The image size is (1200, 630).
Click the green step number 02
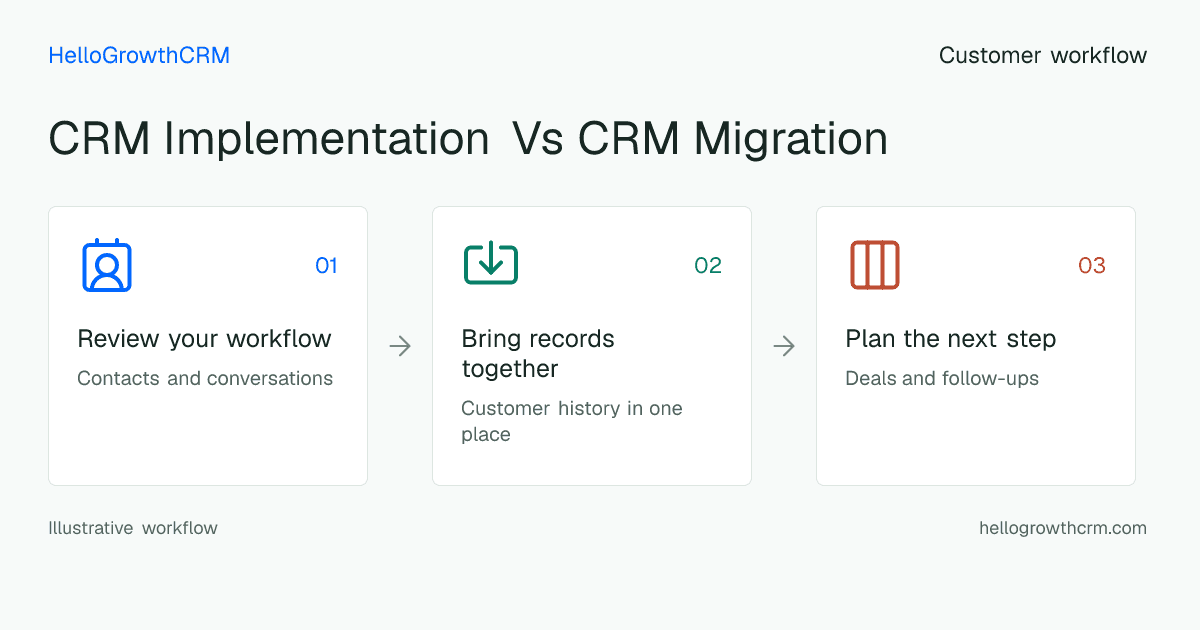click(708, 266)
